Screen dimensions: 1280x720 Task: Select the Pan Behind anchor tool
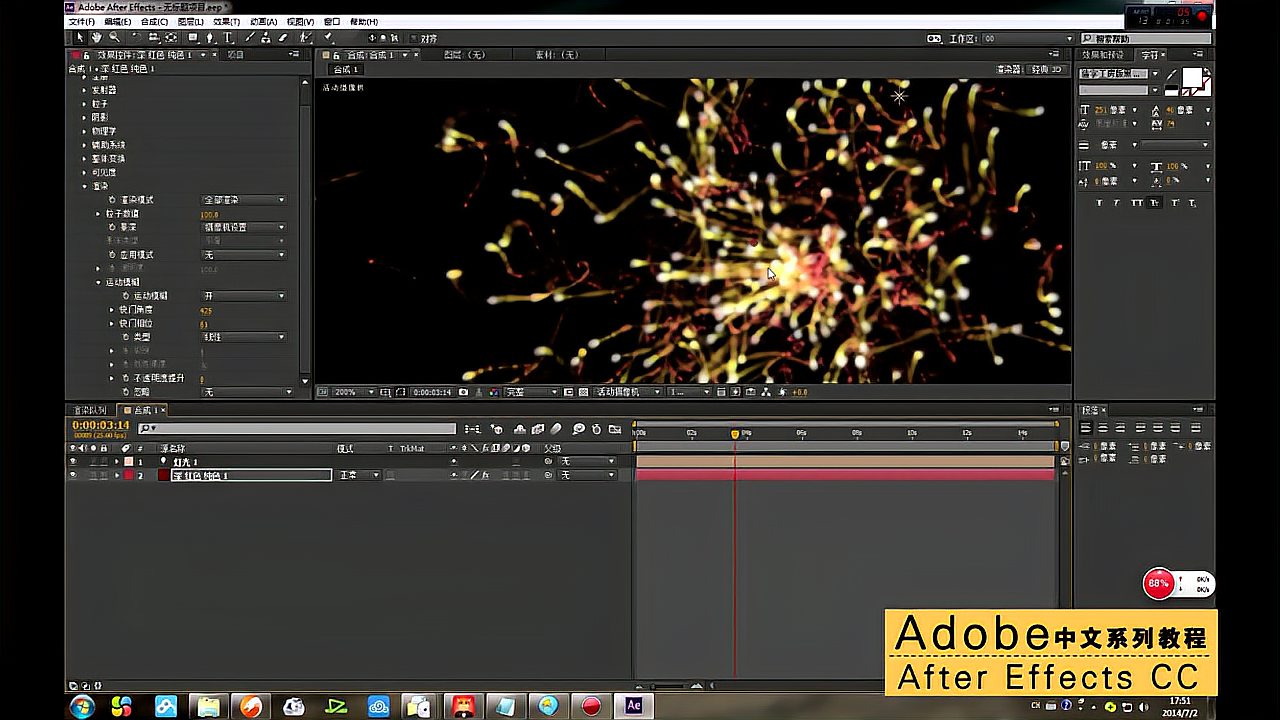tap(170, 37)
